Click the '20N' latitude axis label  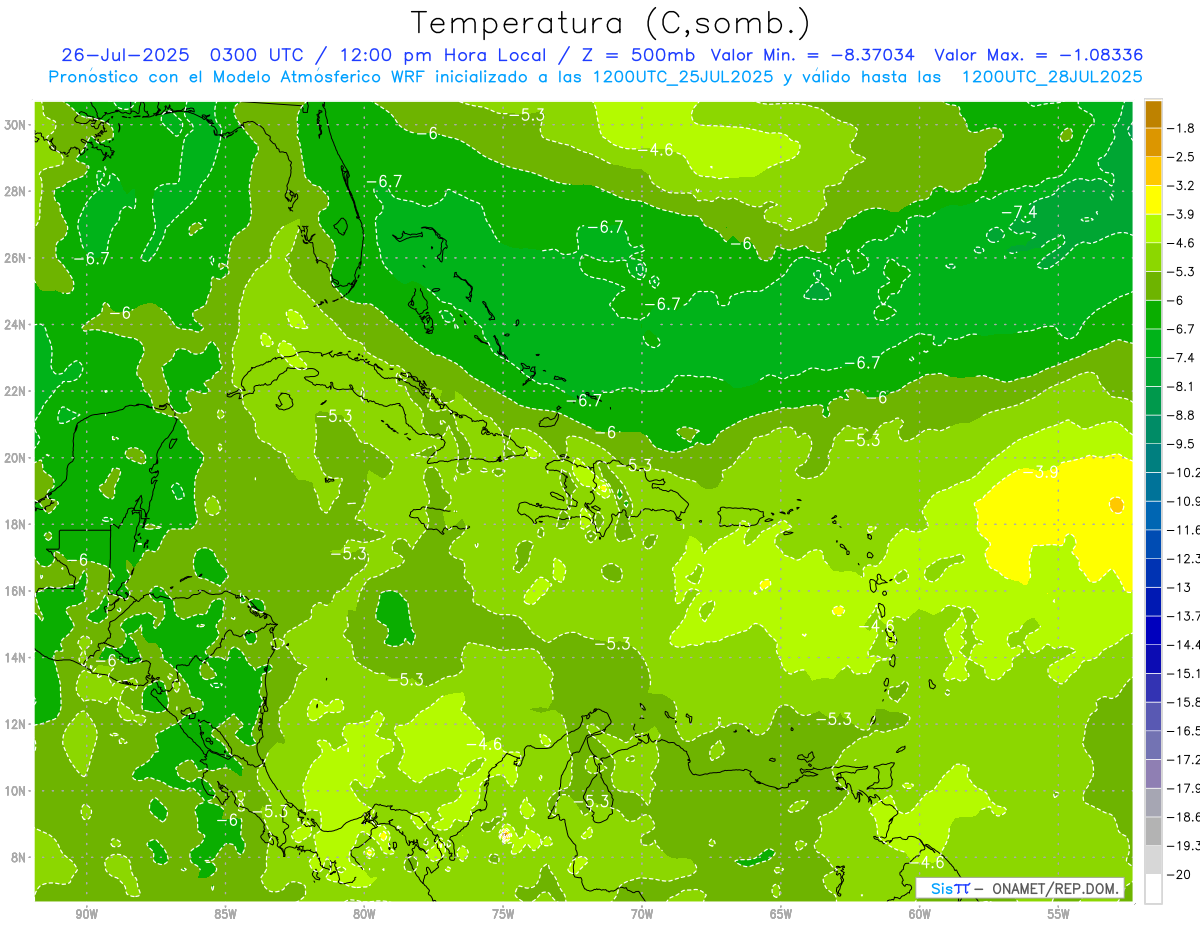coord(15,458)
